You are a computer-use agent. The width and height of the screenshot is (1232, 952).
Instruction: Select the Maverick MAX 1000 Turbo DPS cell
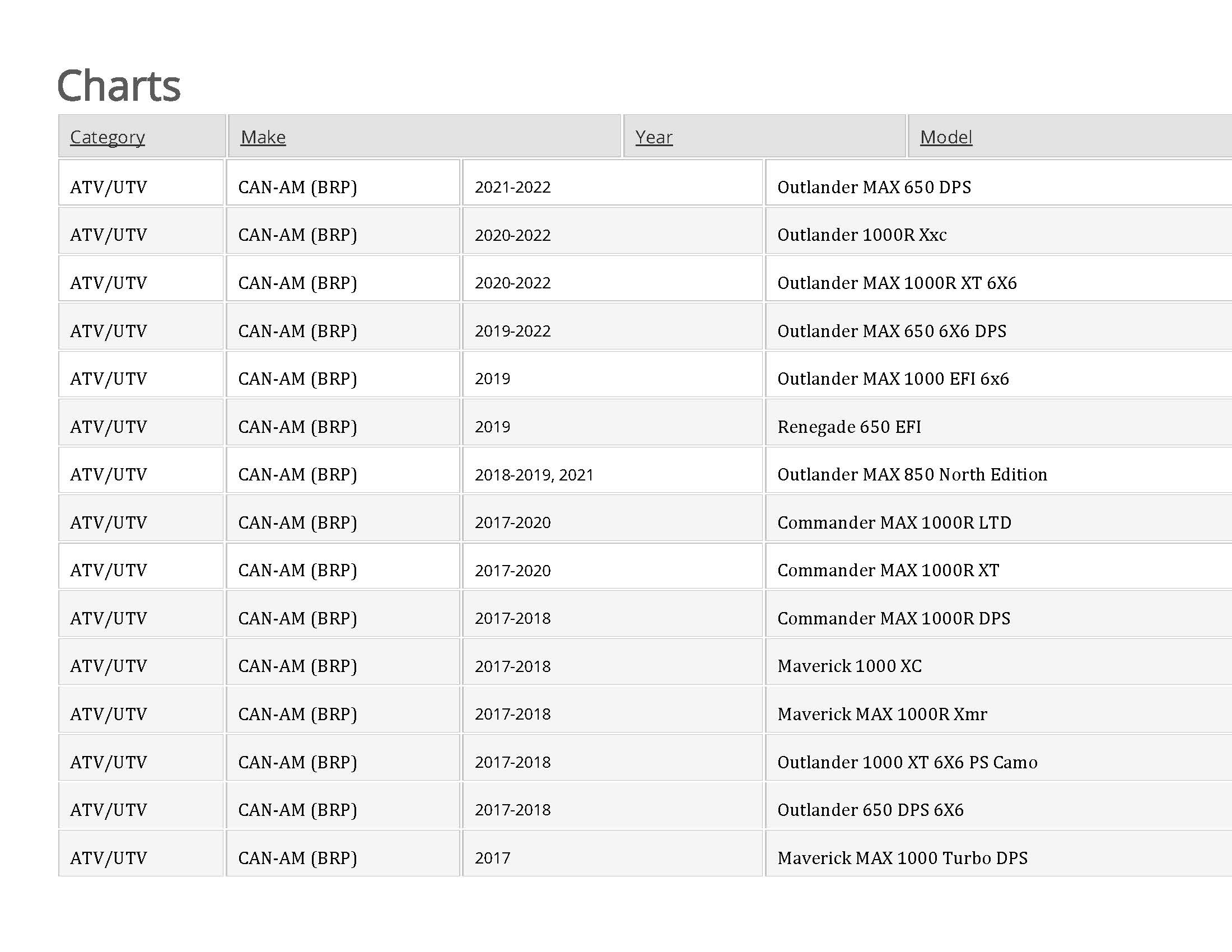tap(998, 853)
